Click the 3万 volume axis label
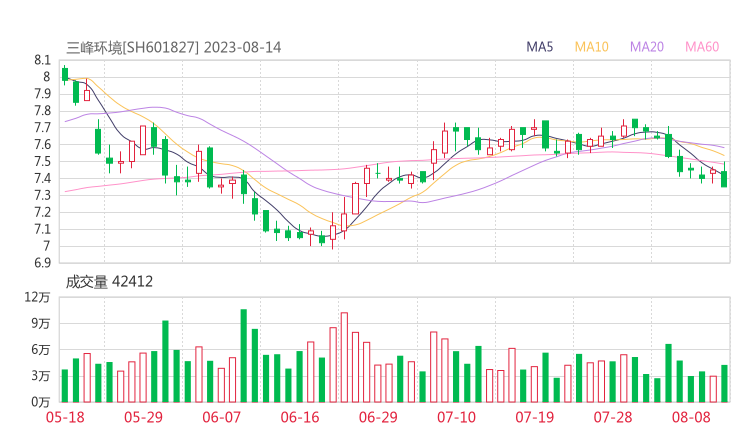This screenshot has height=440, width=740. click(41, 376)
